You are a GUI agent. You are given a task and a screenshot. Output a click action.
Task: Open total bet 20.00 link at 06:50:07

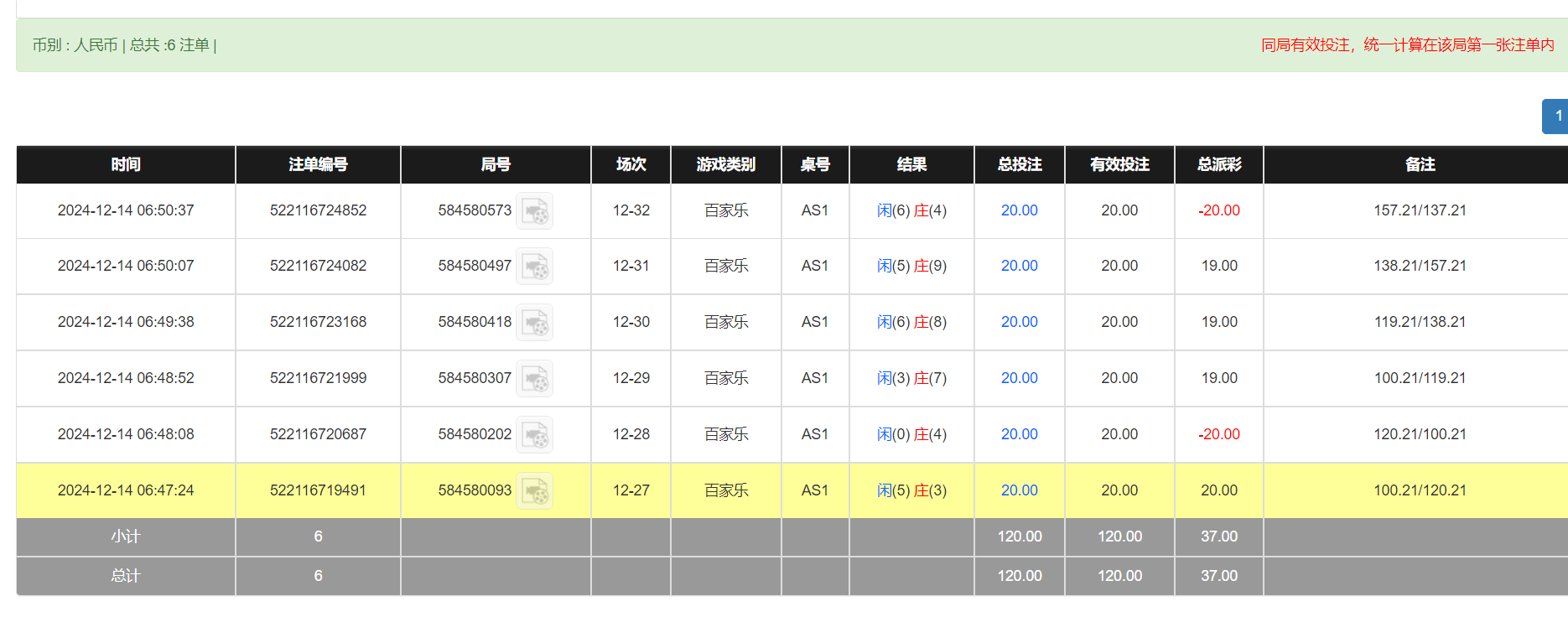[x=1019, y=266]
